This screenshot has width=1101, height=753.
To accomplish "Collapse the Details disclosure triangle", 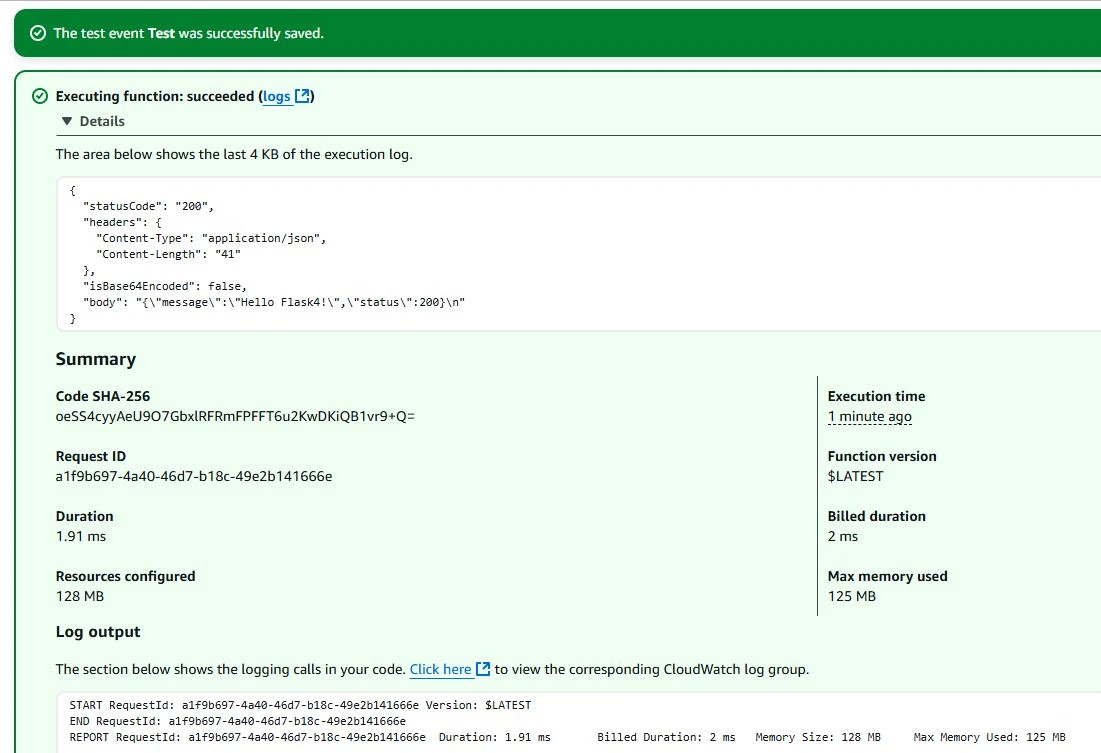I will [67, 121].
